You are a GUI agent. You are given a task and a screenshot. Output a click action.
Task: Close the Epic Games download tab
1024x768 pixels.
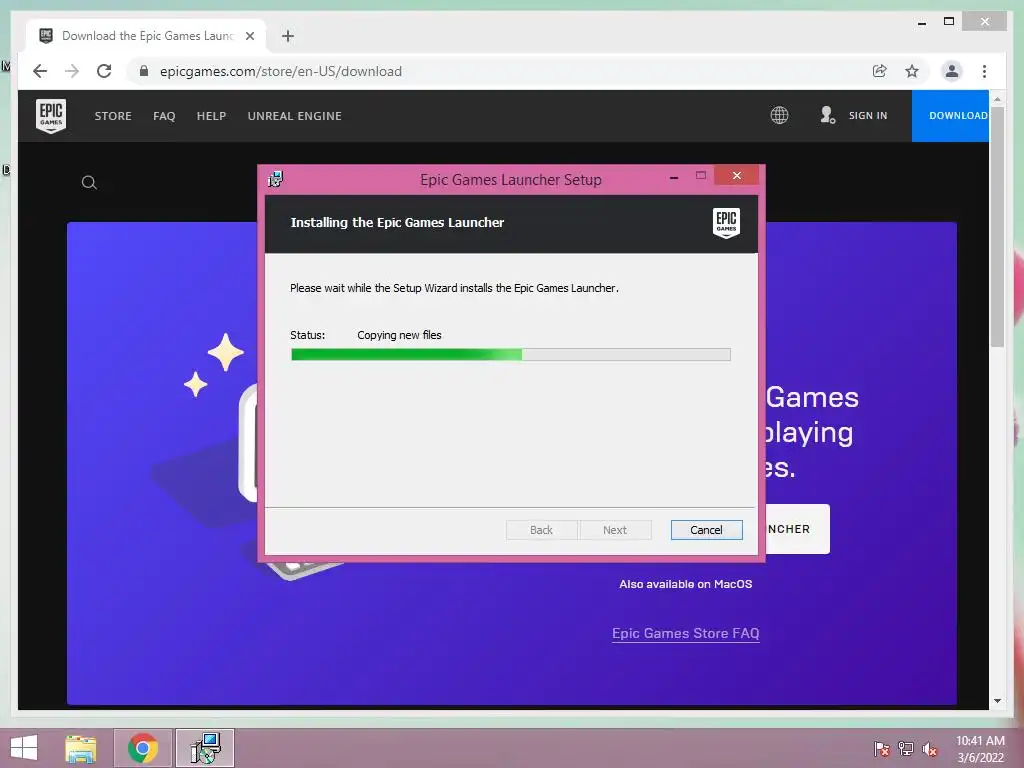tap(249, 36)
